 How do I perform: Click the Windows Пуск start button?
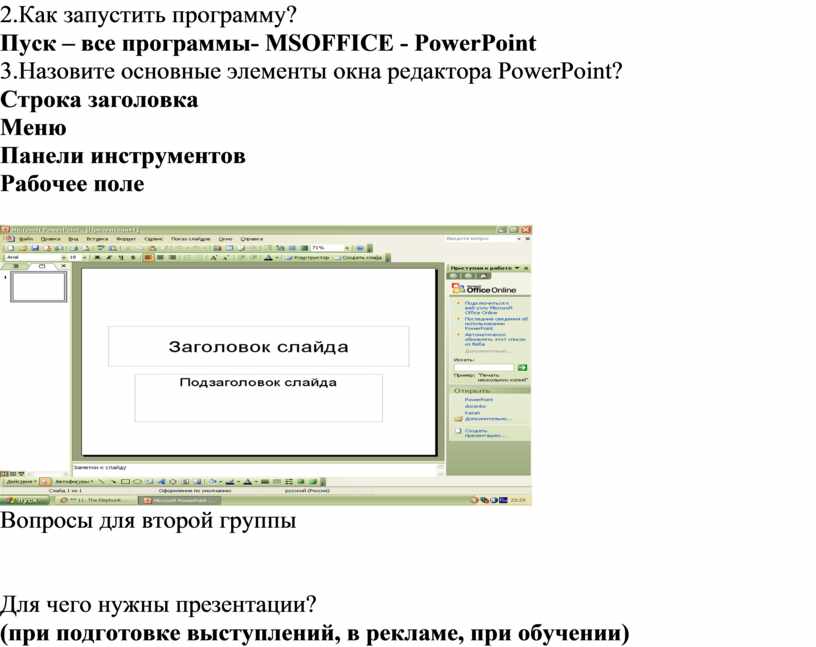tap(22, 499)
